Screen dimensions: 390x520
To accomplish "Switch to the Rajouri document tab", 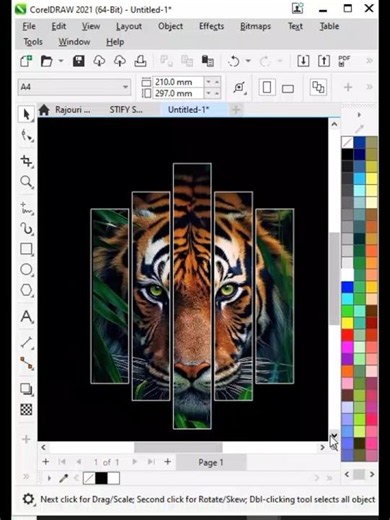I will [x=73, y=110].
